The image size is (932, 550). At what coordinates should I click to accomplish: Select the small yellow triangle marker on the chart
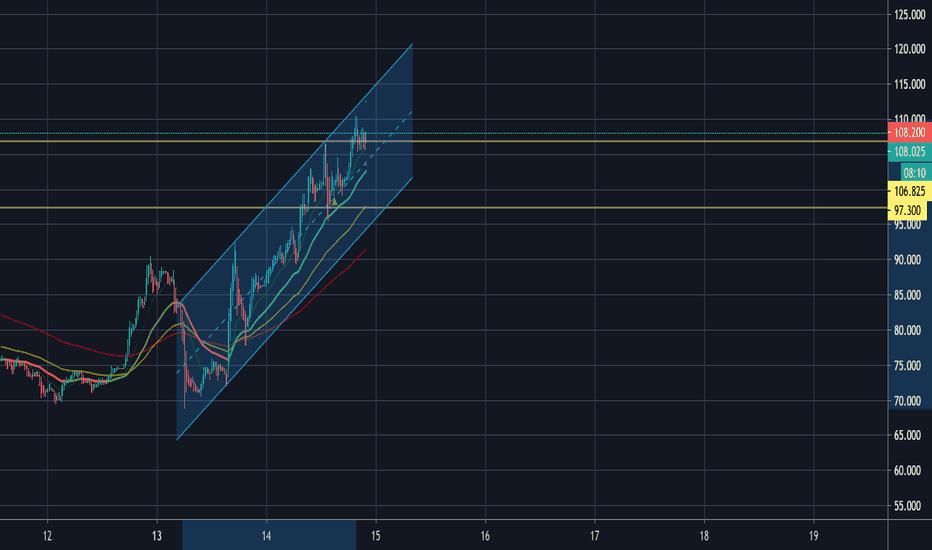335,202
